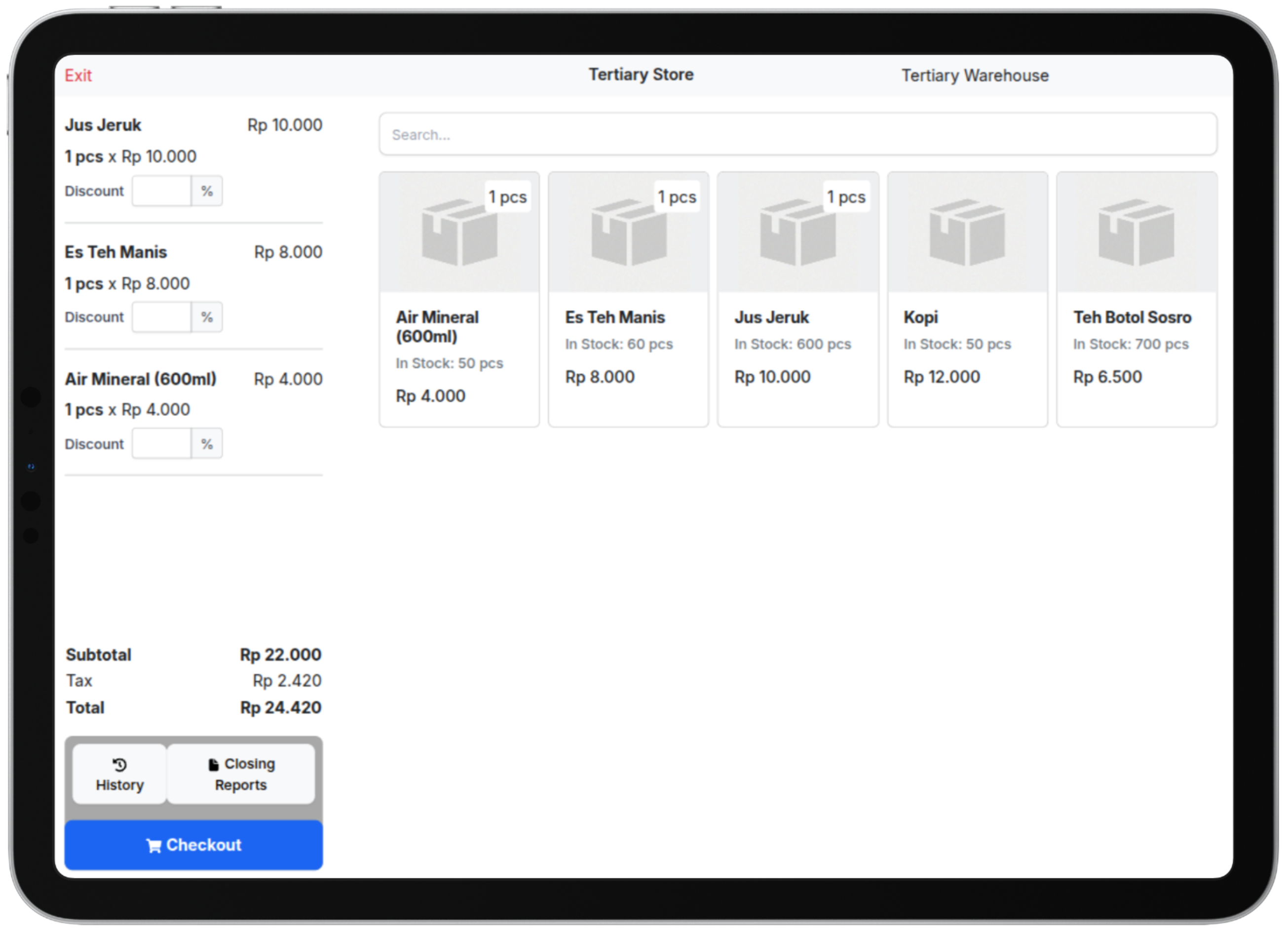Viewport: 1288px width, 933px height.
Task: Toggle the % unit for Air Mineral discount
Action: (x=207, y=444)
